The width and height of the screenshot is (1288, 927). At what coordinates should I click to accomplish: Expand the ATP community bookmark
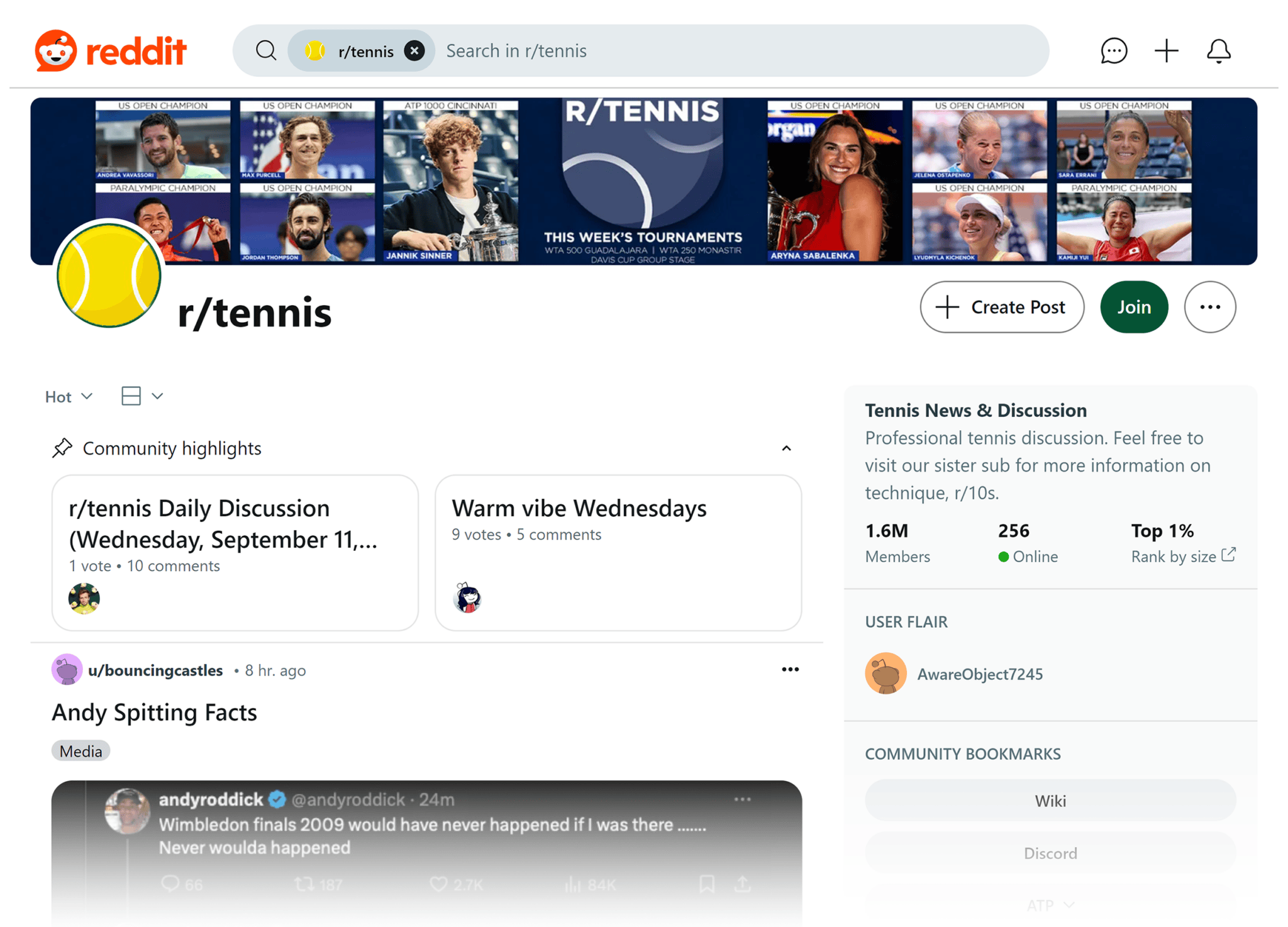coord(1050,906)
